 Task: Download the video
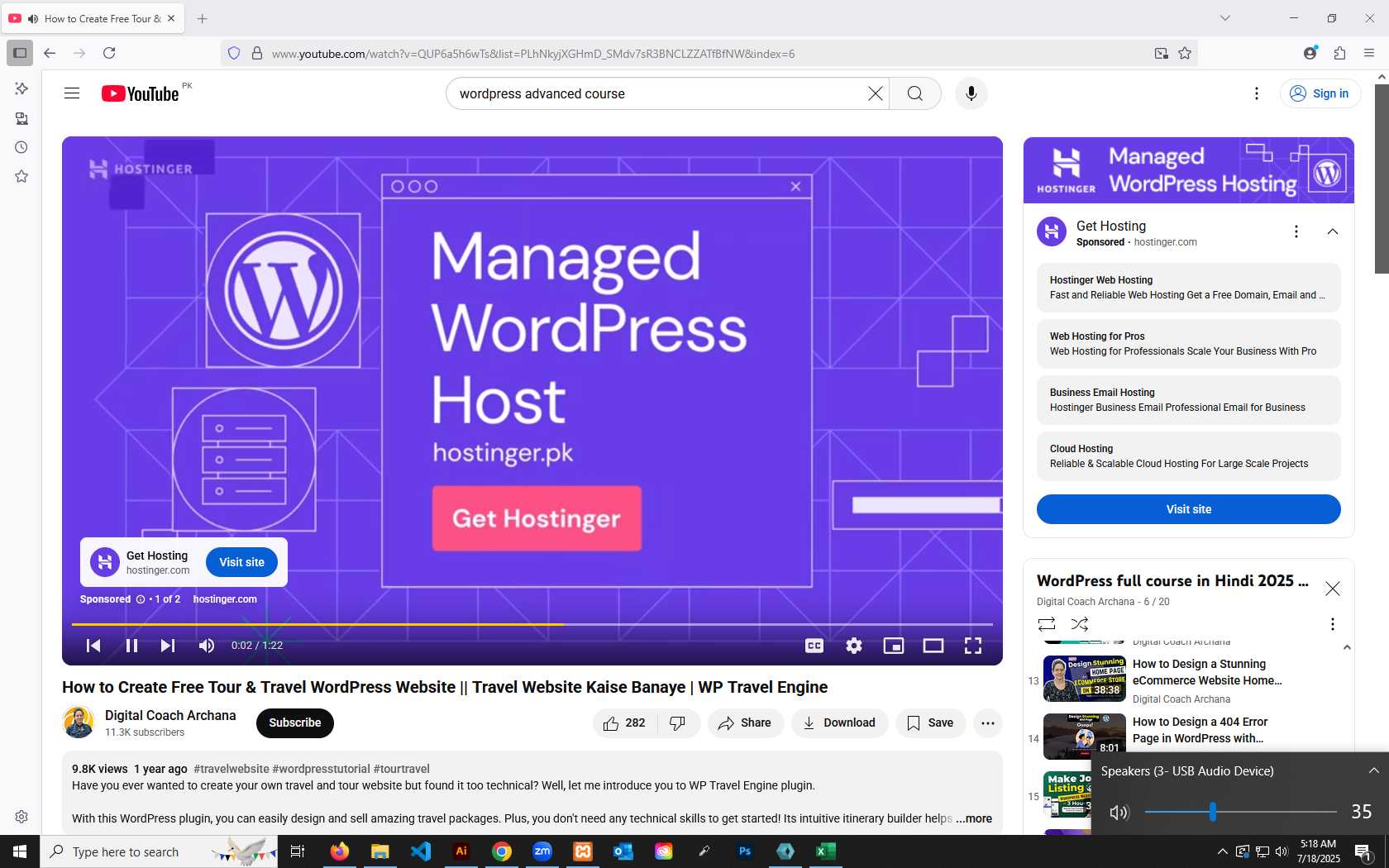tap(839, 723)
